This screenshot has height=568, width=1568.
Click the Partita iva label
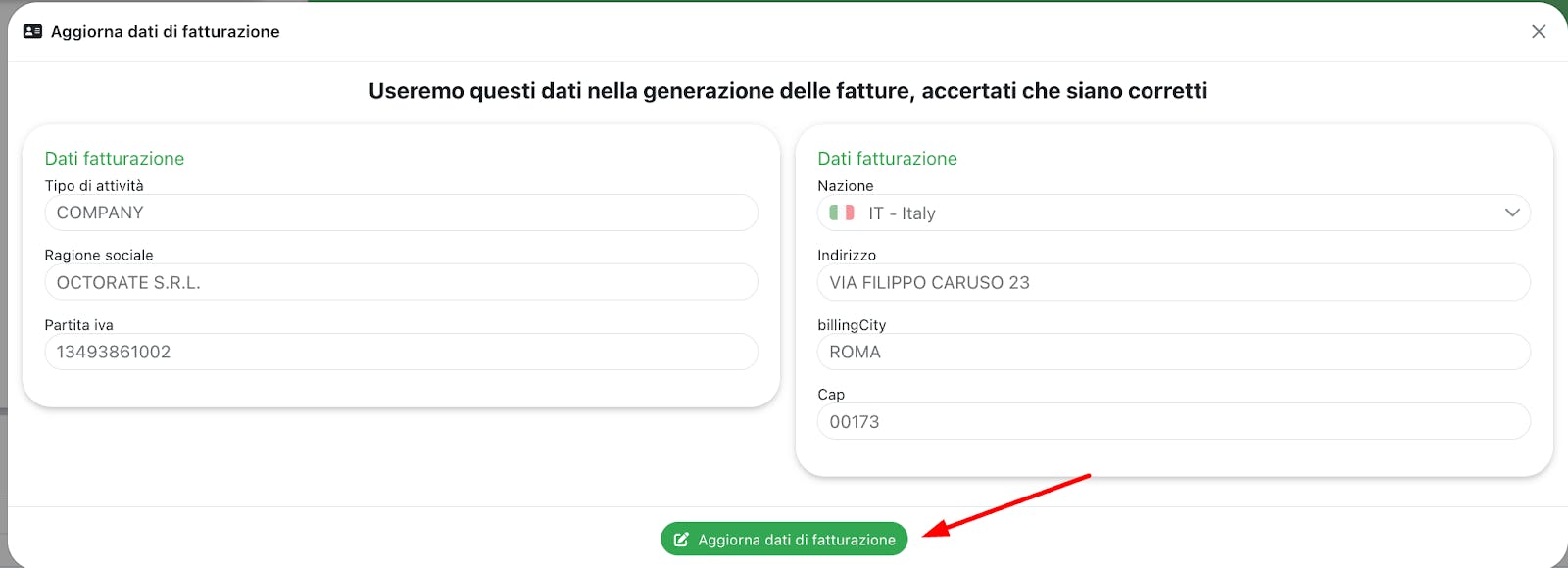click(x=78, y=325)
